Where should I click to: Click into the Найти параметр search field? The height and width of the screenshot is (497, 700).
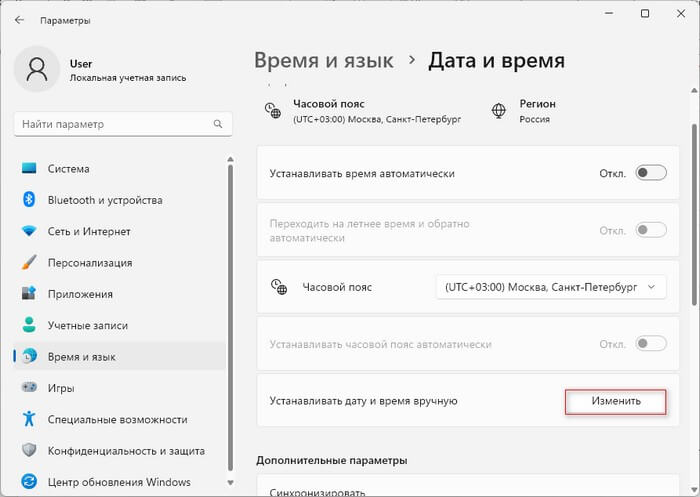[x=123, y=124]
